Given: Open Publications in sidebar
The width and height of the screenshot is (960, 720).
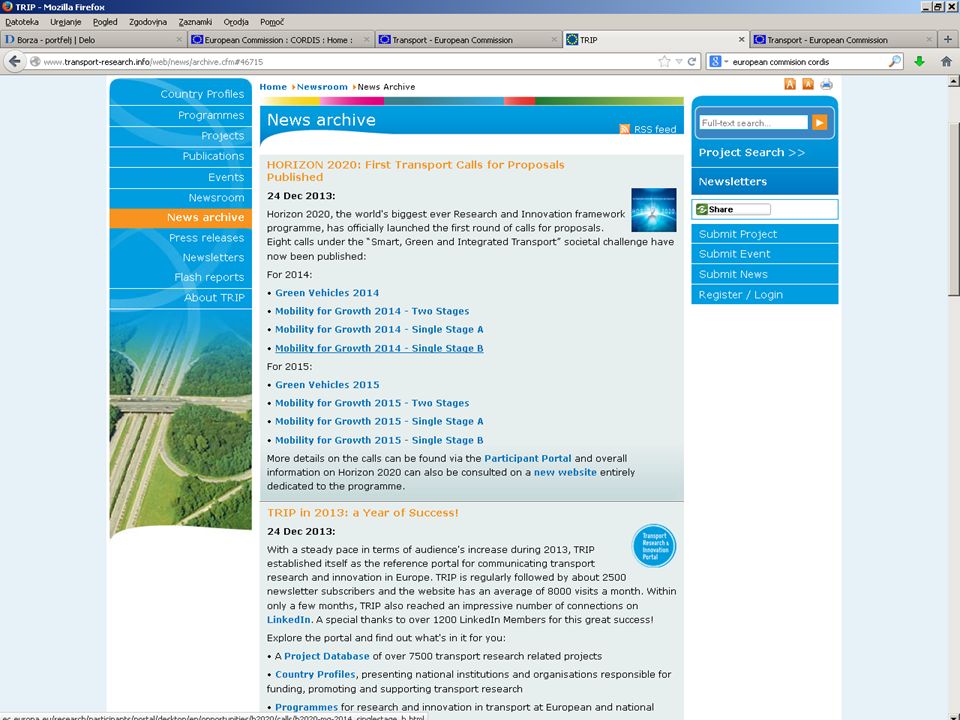Looking at the screenshot, I should coord(213,156).
